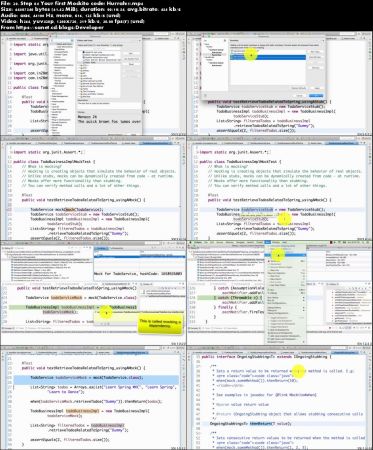Image resolution: width=373 pixels, height=450 pixels.
Task: Open thumbnail showing dialog with blue selected row
Action: tap(280, 83)
